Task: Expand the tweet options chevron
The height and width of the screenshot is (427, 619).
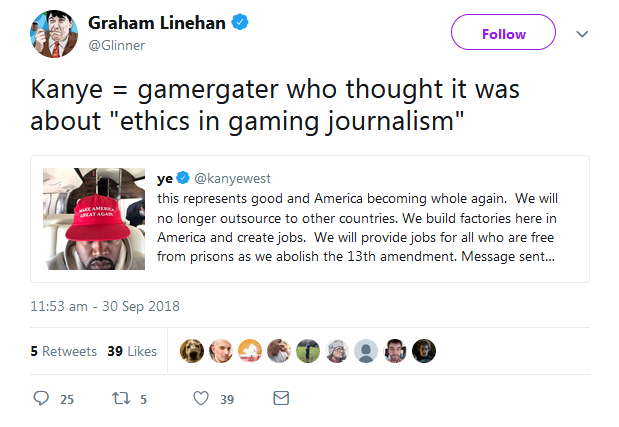Action: tap(582, 34)
